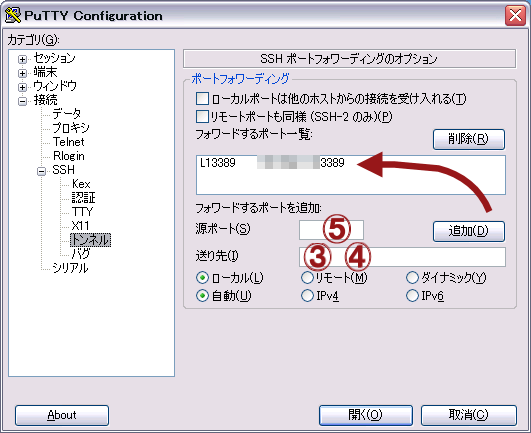
Task: Click the 追加(D) button
Action: coord(469,232)
